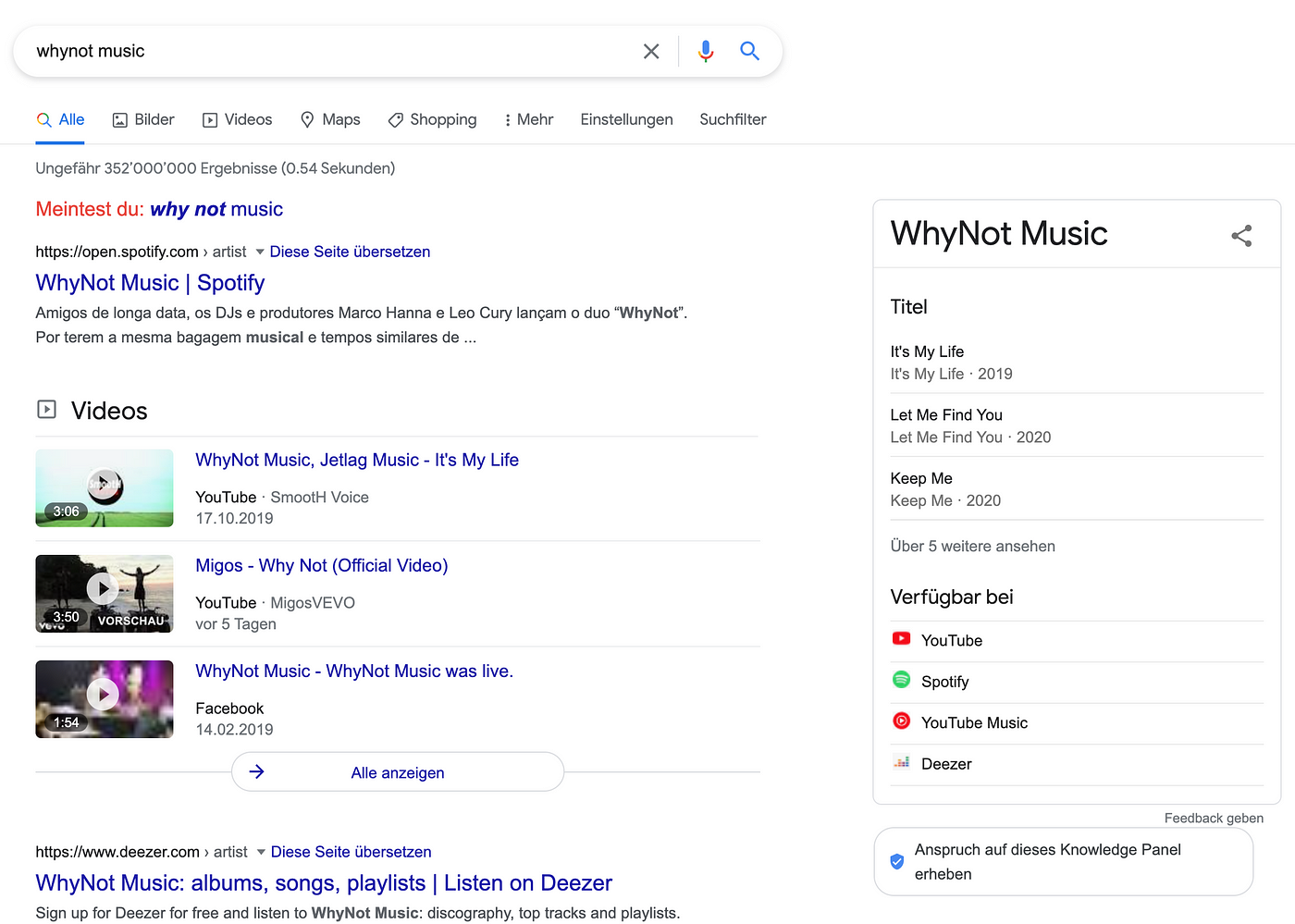Click Diese Seite übersetzen for the Deezer result
The width and height of the screenshot is (1295, 924).
click(351, 852)
